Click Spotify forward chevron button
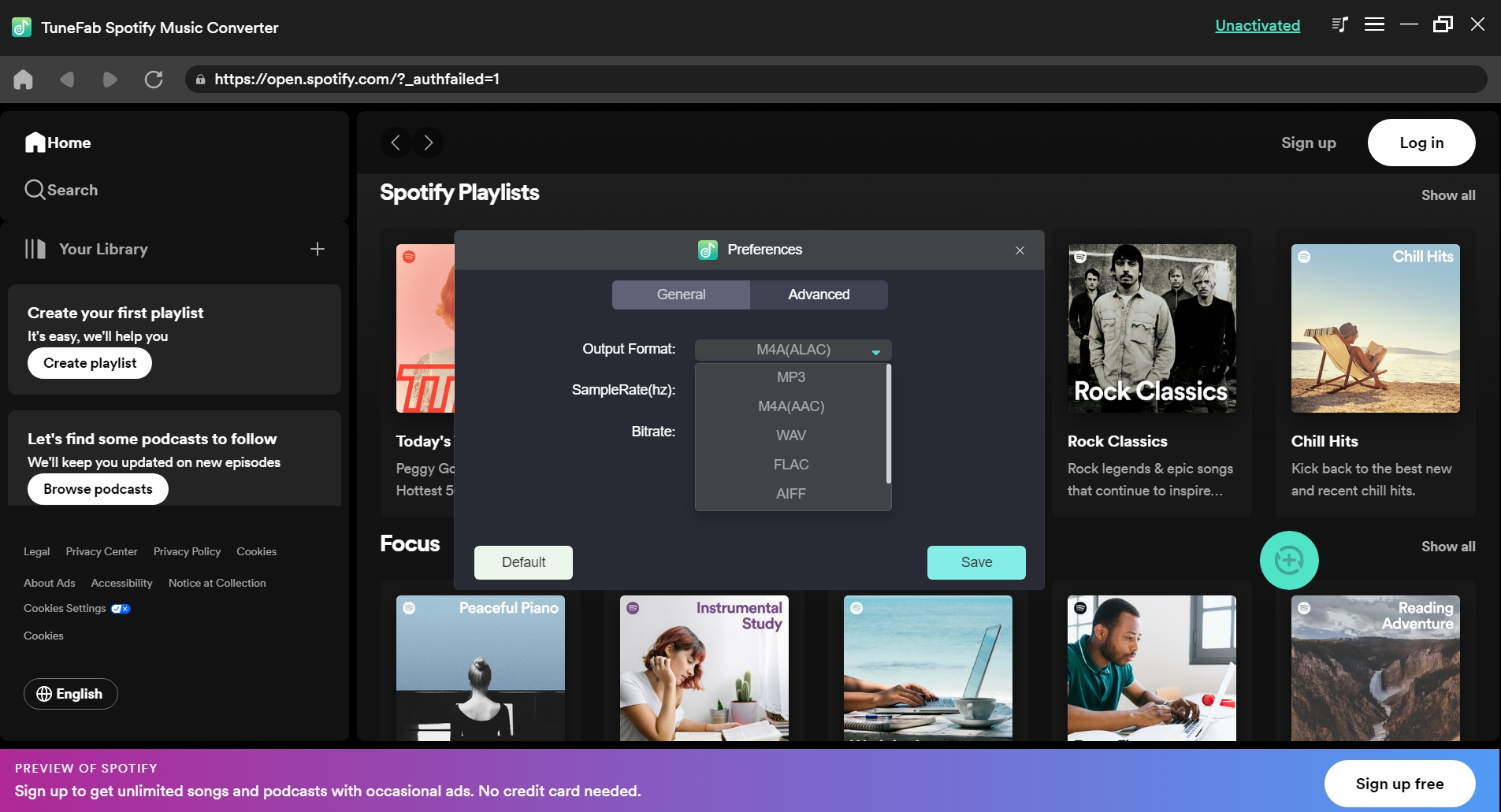The image size is (1501, 812). [x=428, y=143]
